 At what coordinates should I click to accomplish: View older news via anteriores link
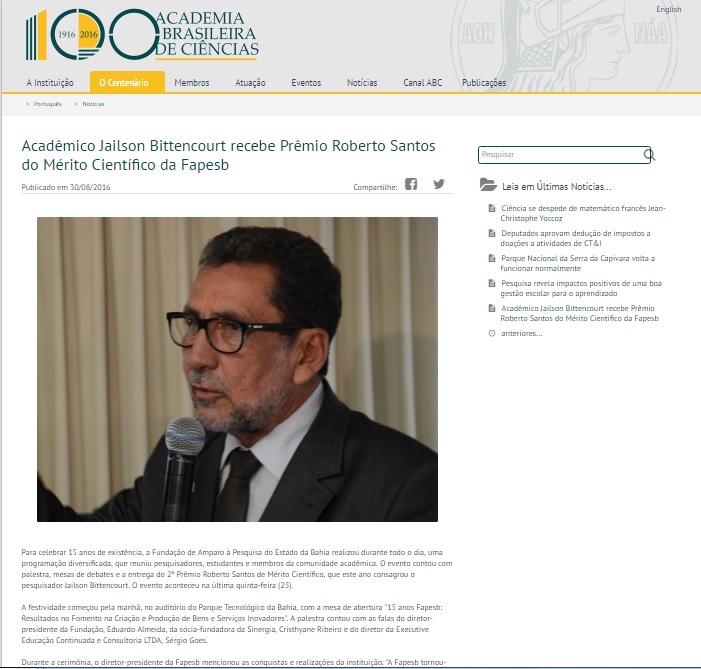click(x=522, y=333)
